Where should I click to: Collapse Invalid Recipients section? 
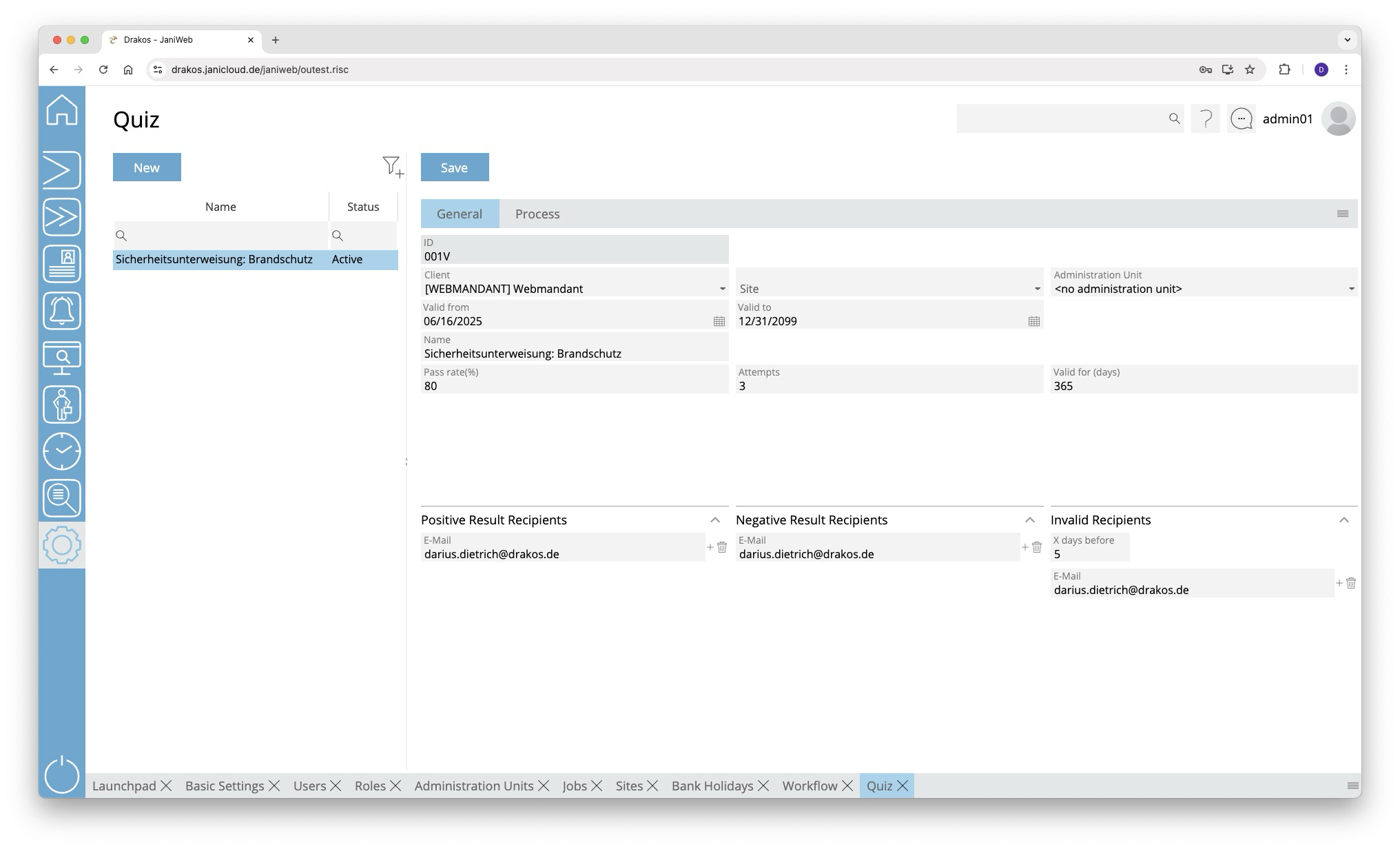(x=1344, y=520)
